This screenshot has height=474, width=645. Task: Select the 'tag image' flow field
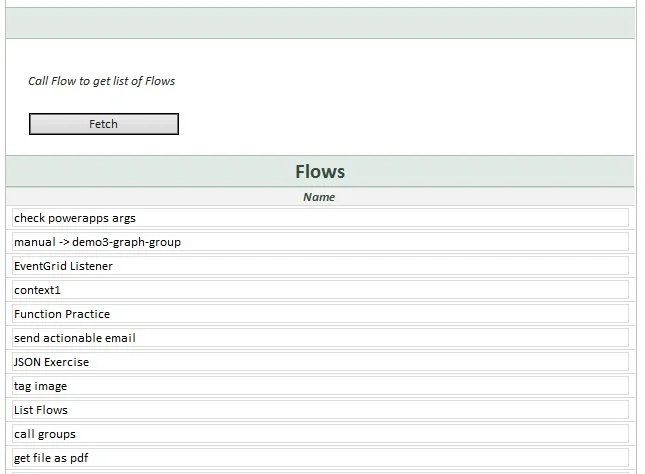click(x=320, y=386)
